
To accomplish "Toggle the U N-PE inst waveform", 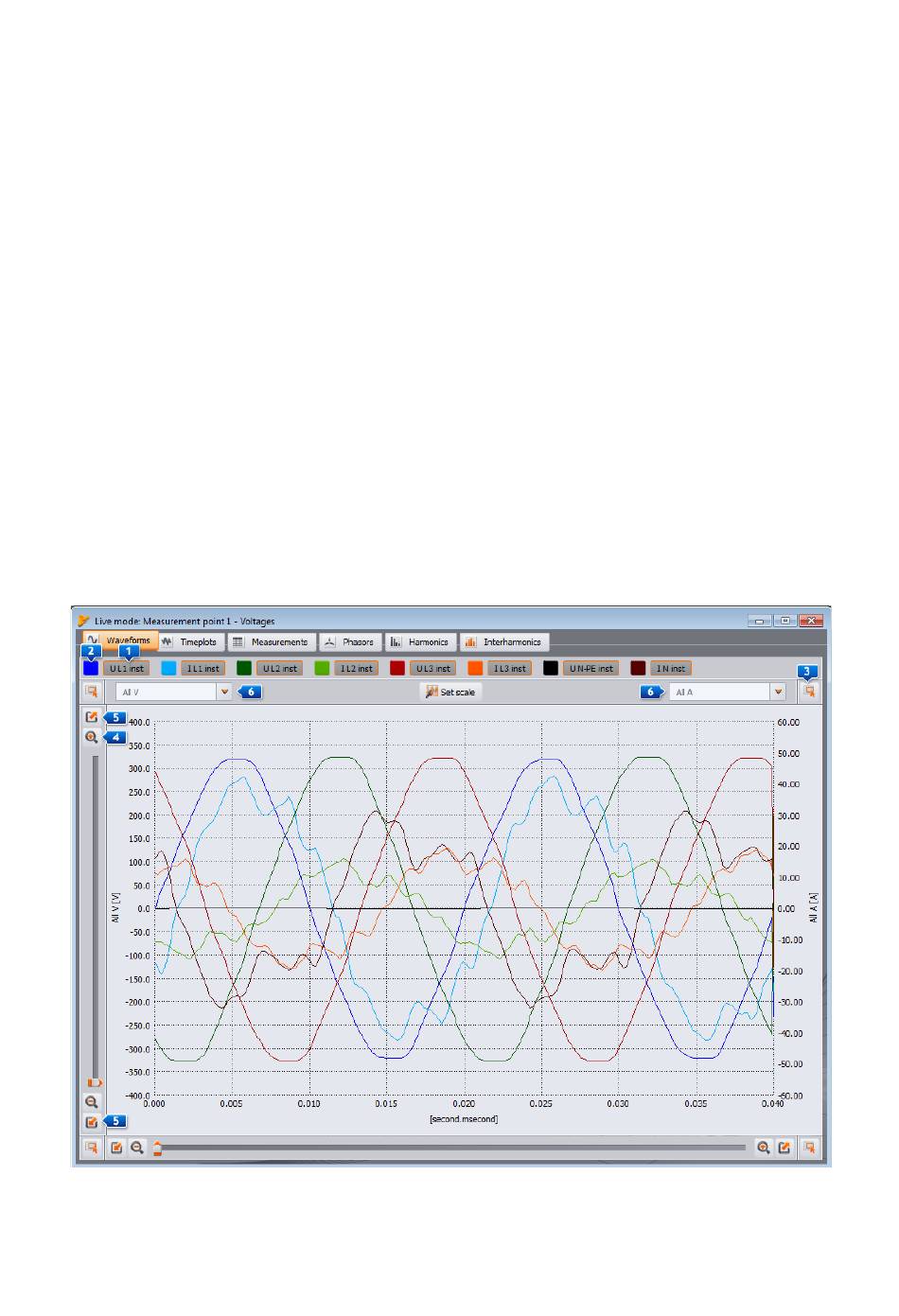I will coord(591,668).
